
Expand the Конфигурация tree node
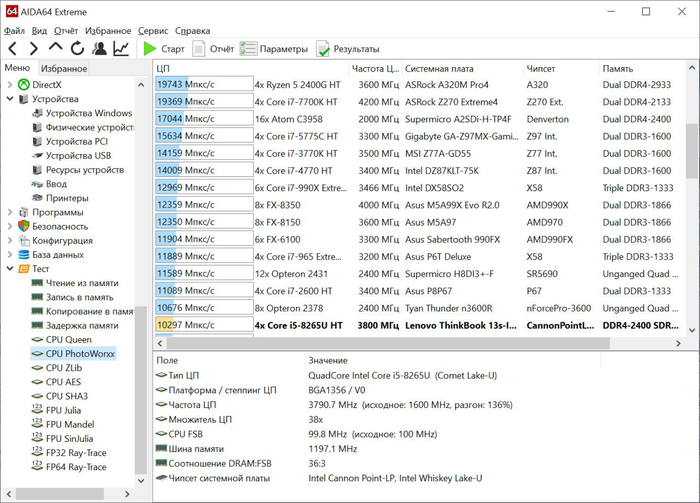(x=10, y=241)
